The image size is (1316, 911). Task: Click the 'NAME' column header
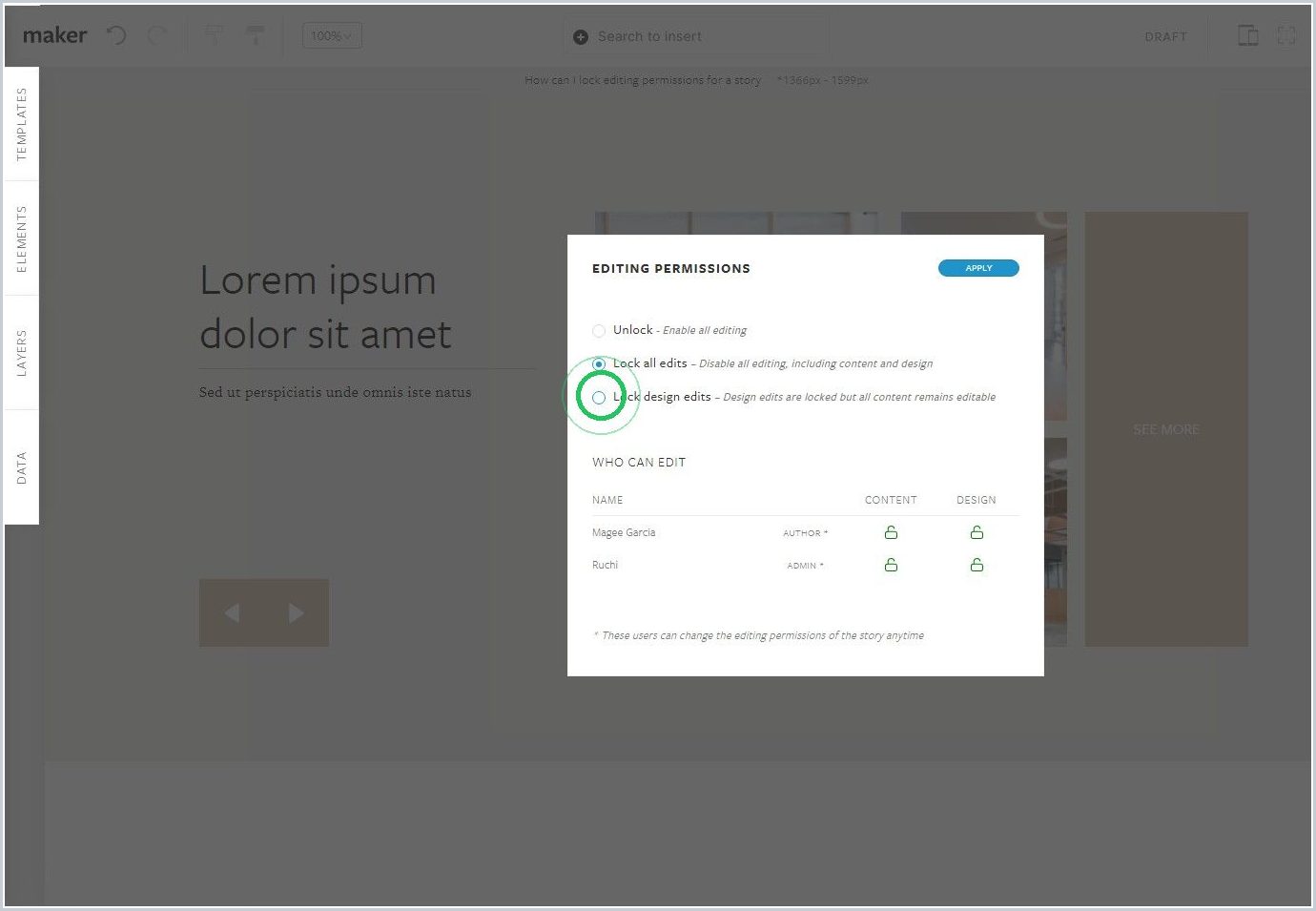click(607, 500)
